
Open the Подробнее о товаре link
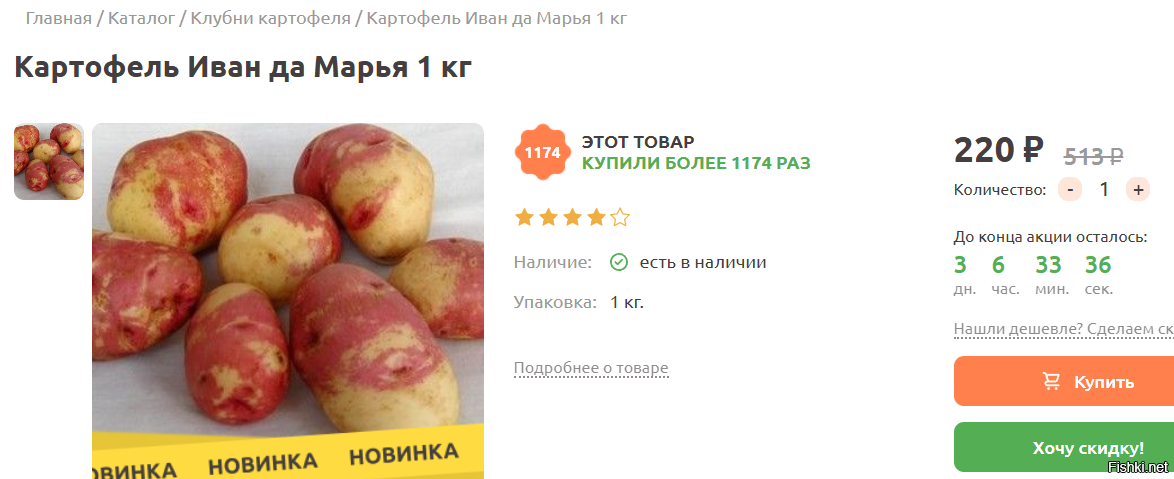coord(591,368)
